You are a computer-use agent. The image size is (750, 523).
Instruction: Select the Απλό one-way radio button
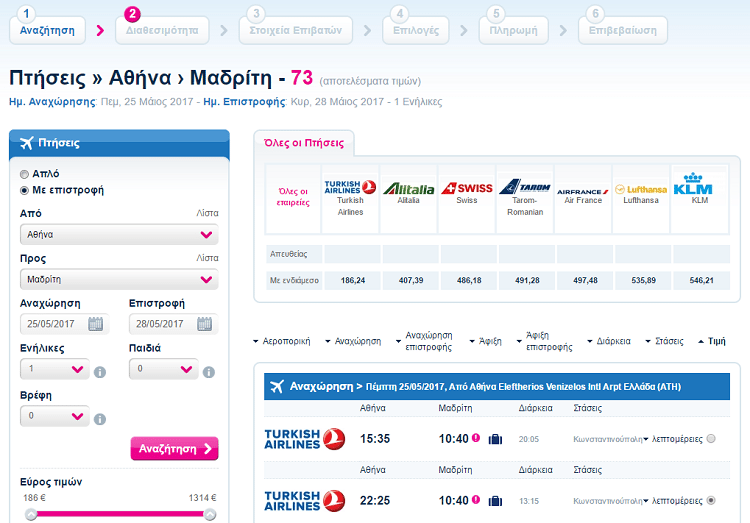point(24,174)
